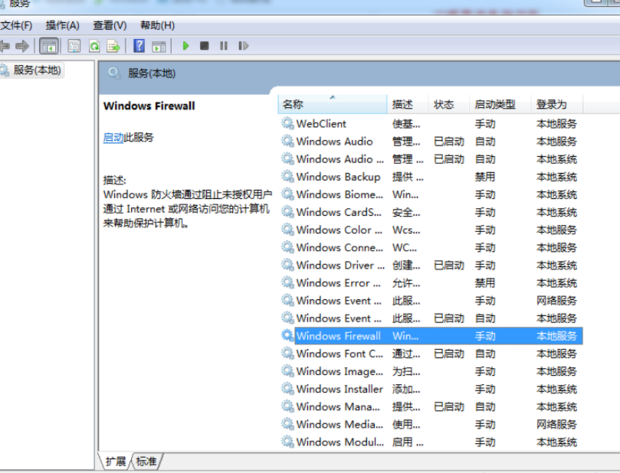Click the gear icon beside Windows Conne...
This screenshot has height=473, width=620.
[287, 247]
